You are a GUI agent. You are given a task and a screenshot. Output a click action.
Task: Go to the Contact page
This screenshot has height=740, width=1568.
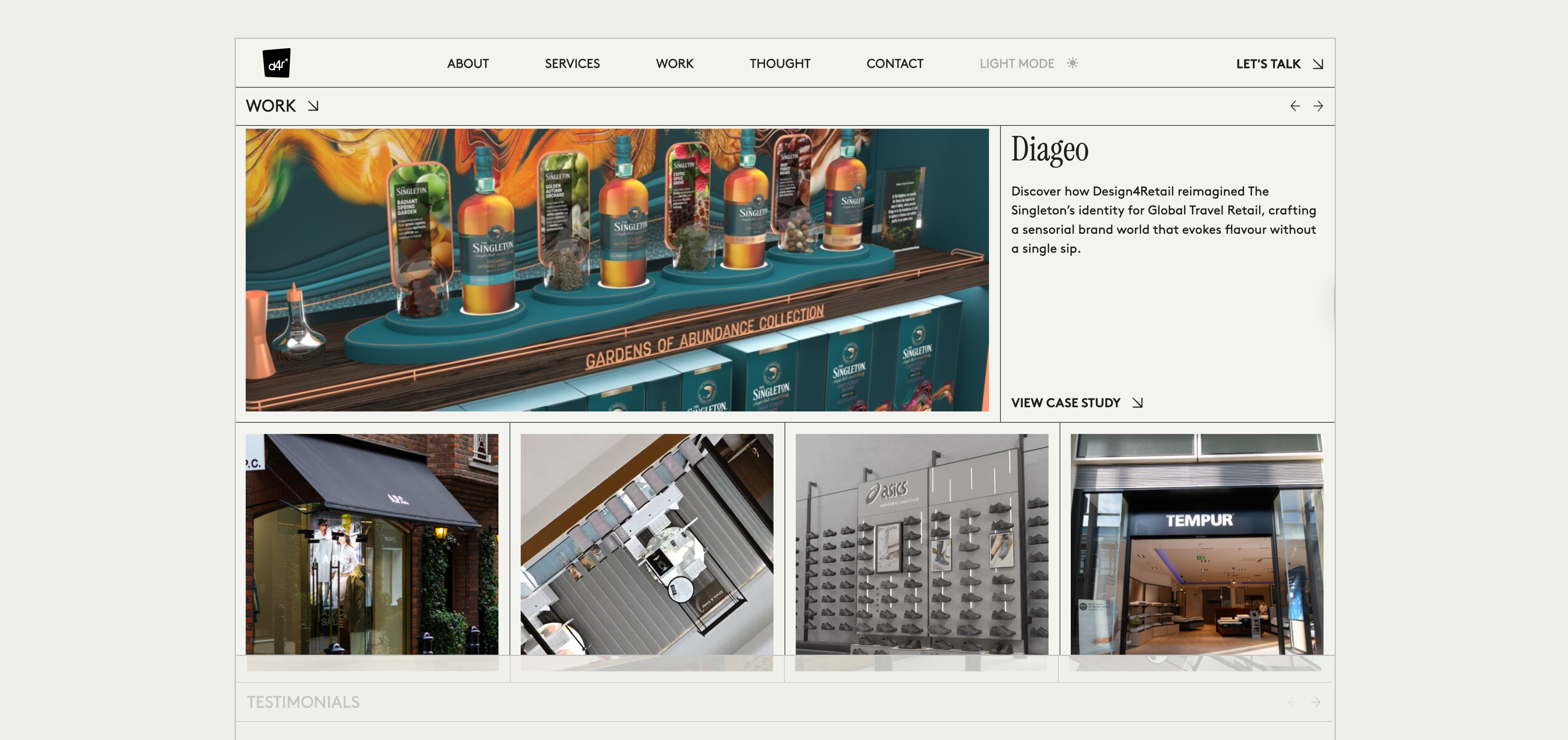click(x=894, y=64)
